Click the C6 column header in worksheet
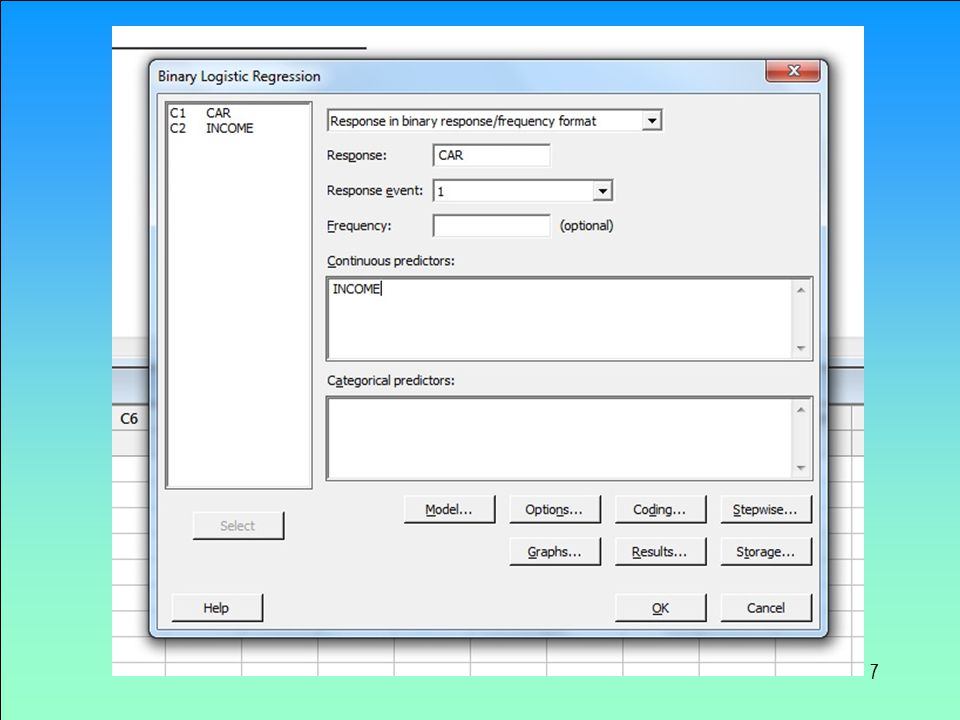 coord(129,419)
